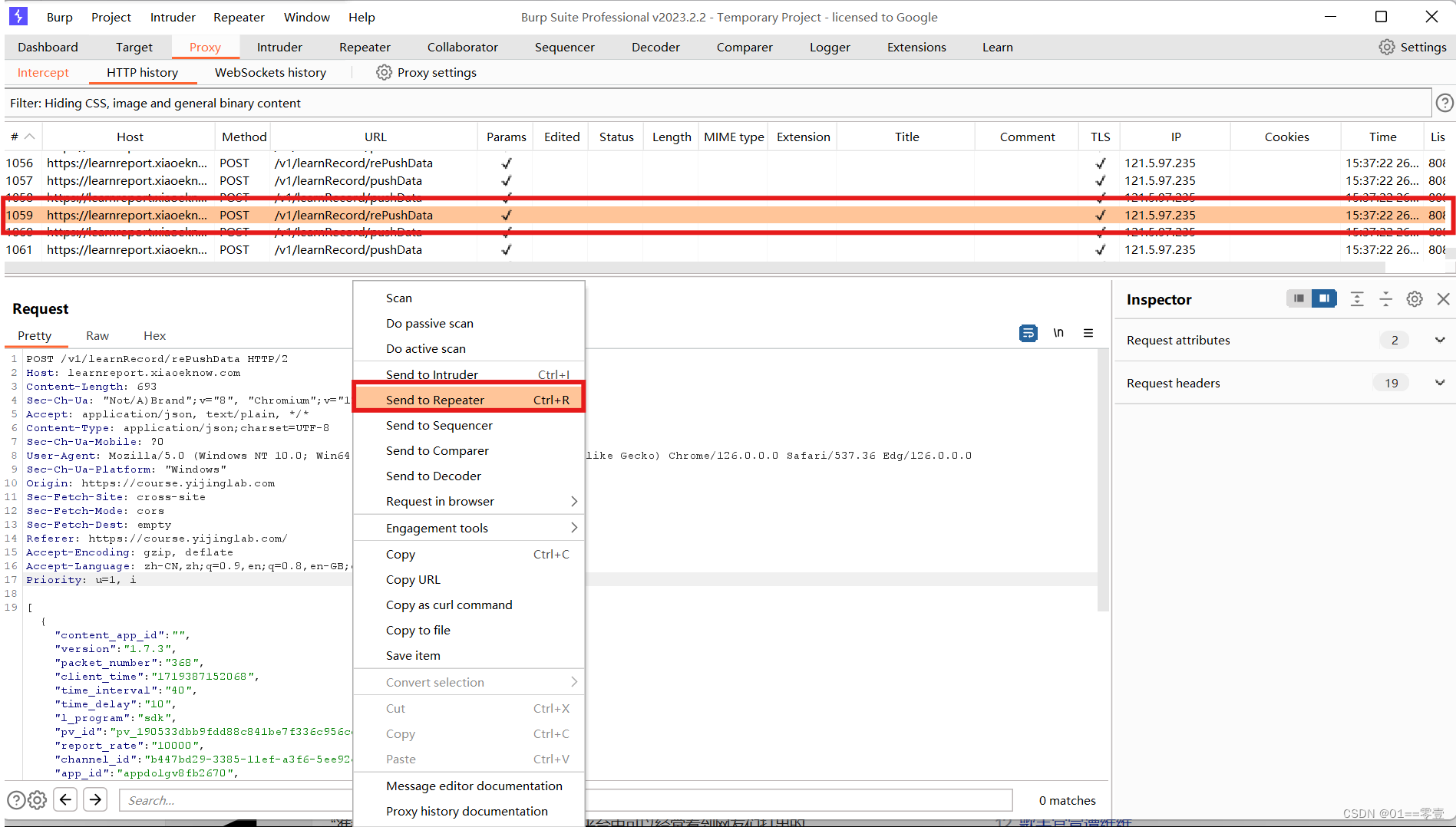Open Inspector settings gear
This screenshot has height=827, width=1456.
(x=1415, y=299)
